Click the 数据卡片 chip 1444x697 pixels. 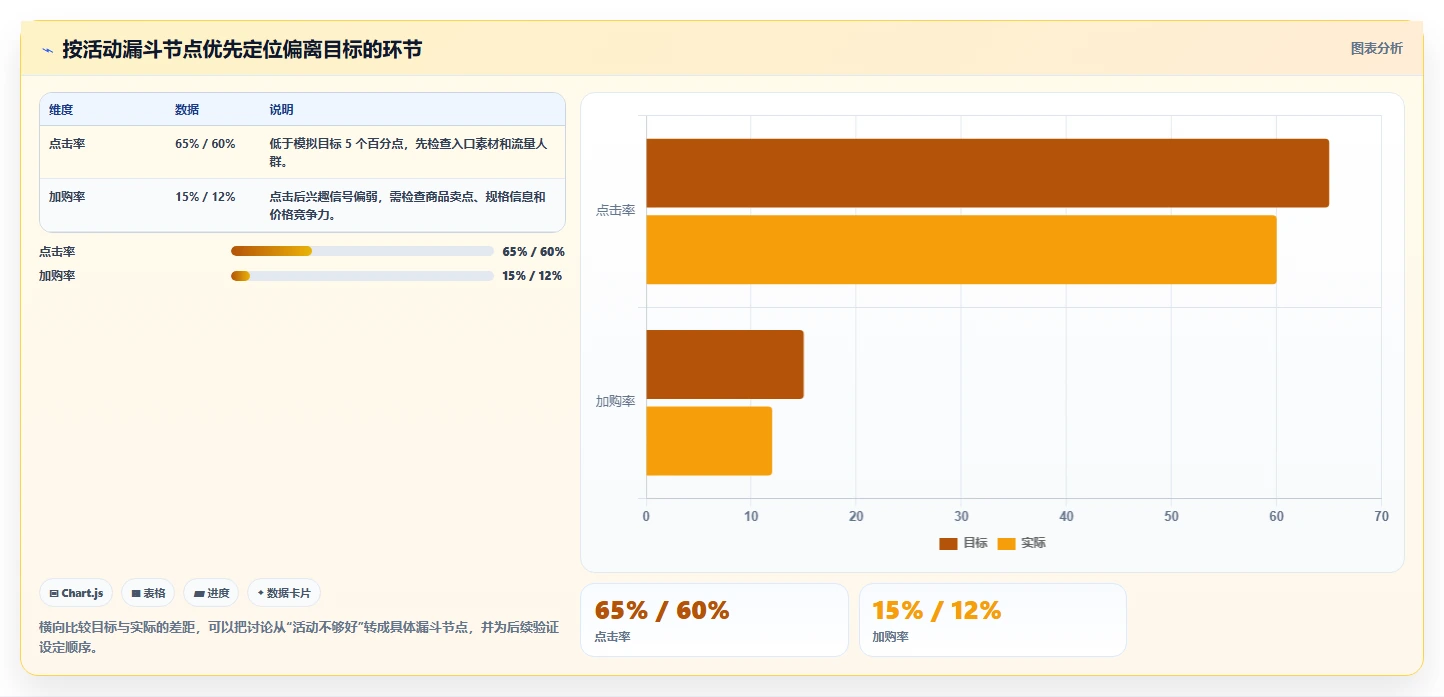[x=284, y=593]
